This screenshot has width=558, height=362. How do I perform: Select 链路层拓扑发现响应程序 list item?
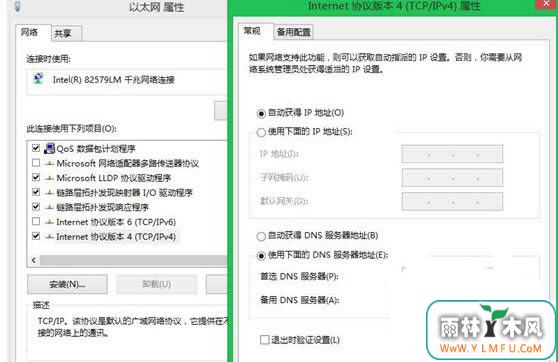click(x=102, y=207)
